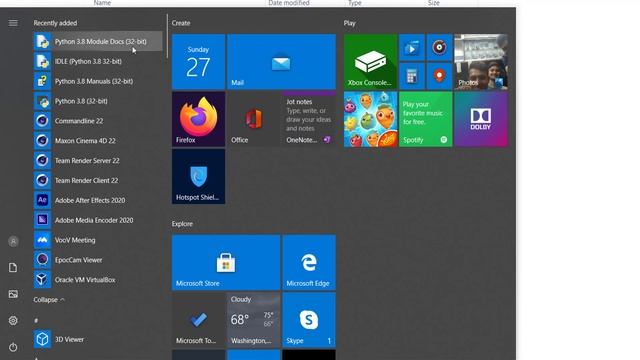Click the Play group header
Screen dimensions: 640x360
pyautogui.click(x=349, y=23)
